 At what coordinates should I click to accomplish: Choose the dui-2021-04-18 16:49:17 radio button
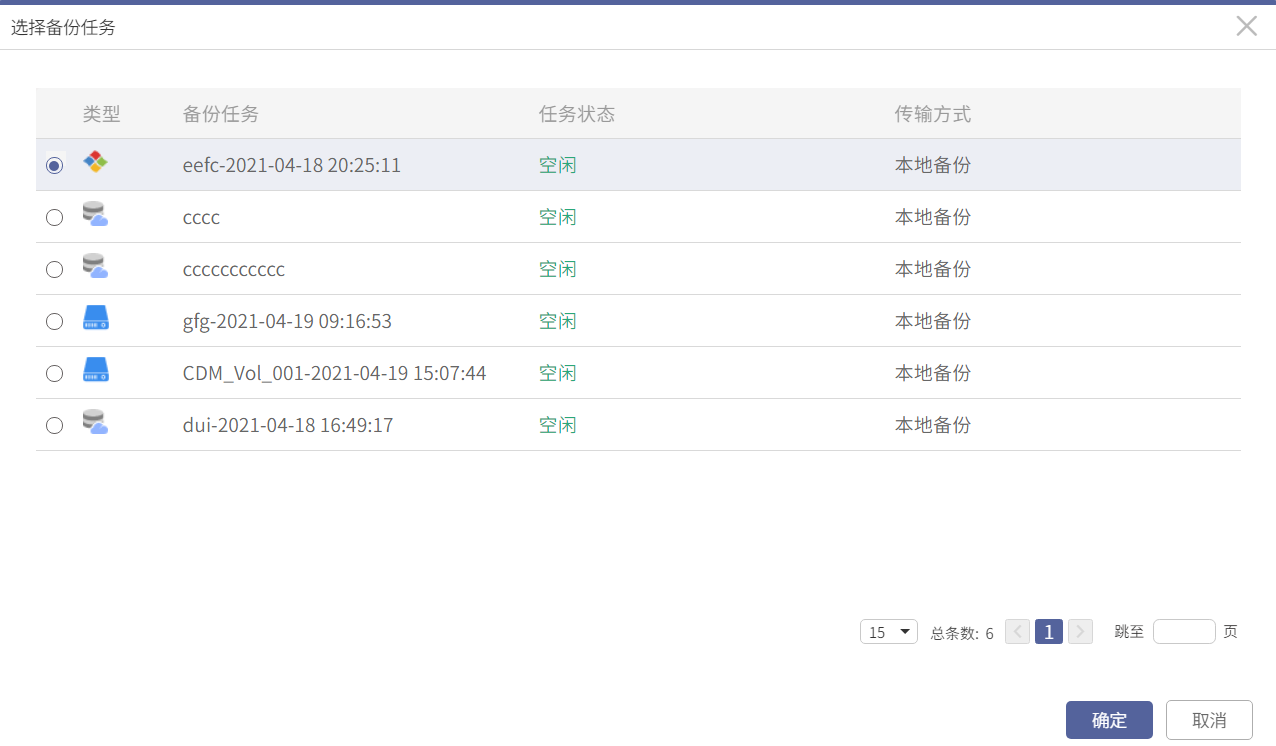(55, 425)
